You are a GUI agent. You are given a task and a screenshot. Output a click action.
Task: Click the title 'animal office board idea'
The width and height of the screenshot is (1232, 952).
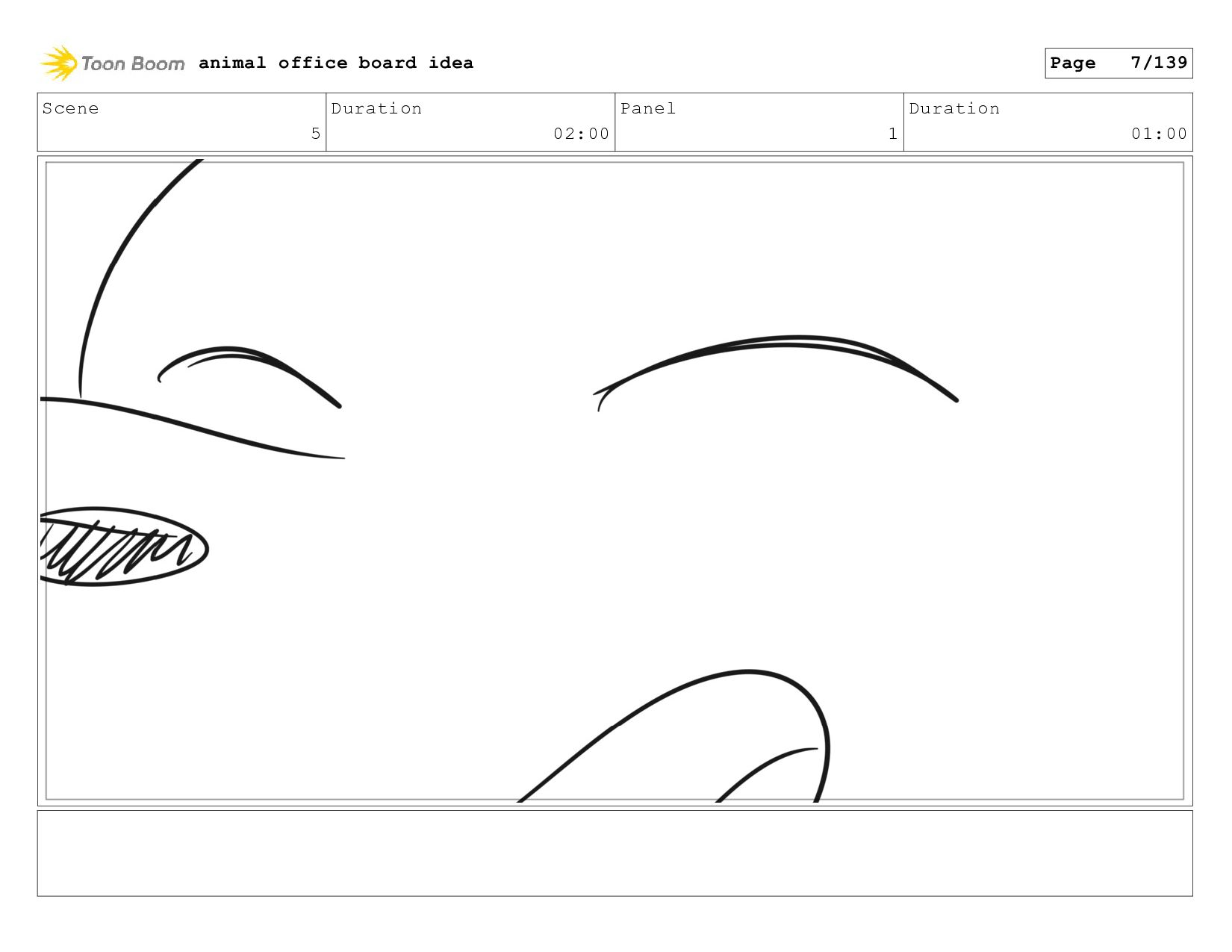point(336,63)
